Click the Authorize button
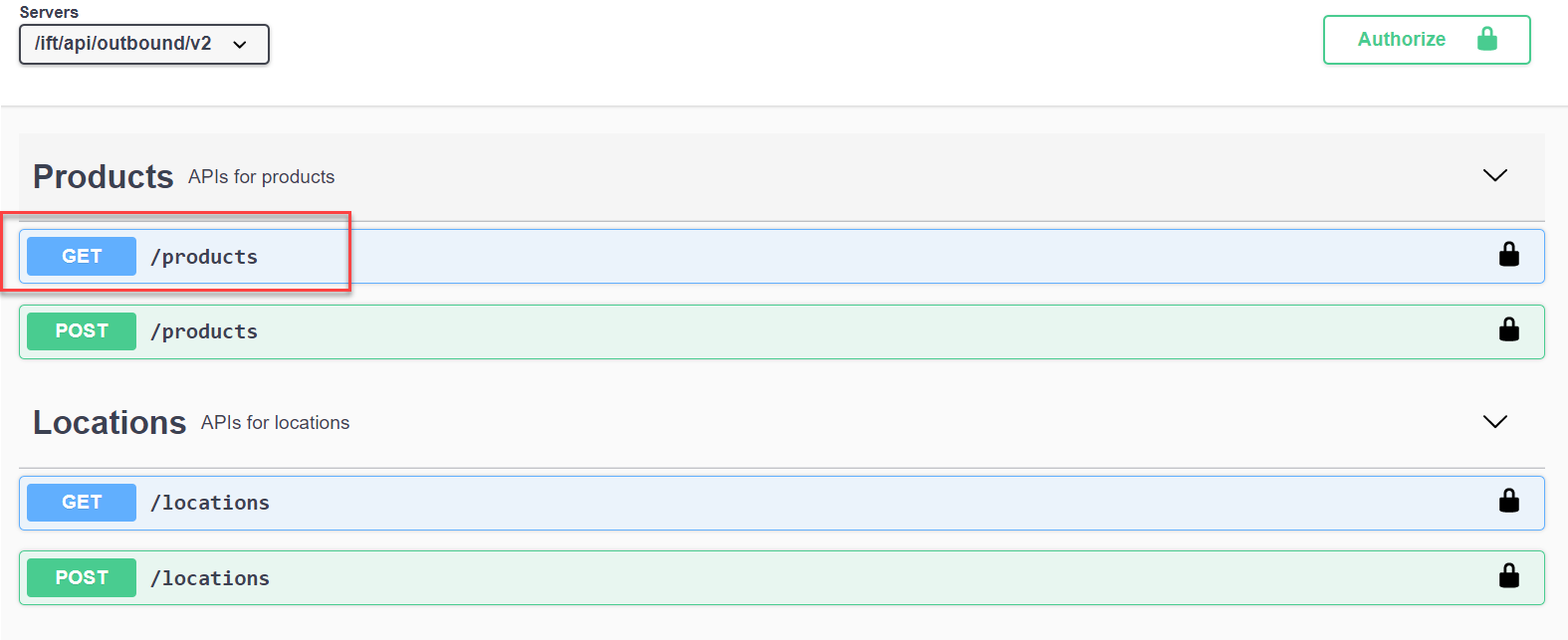1568x640 pixels. pyautogui.click(x=1427, y=40)
